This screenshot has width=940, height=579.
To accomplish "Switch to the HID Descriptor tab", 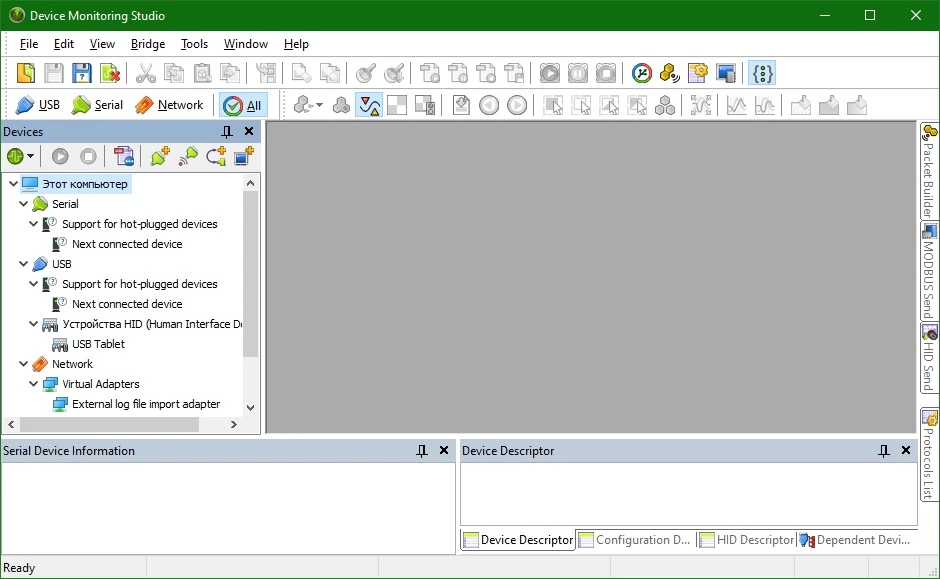I will pos(747,540).
